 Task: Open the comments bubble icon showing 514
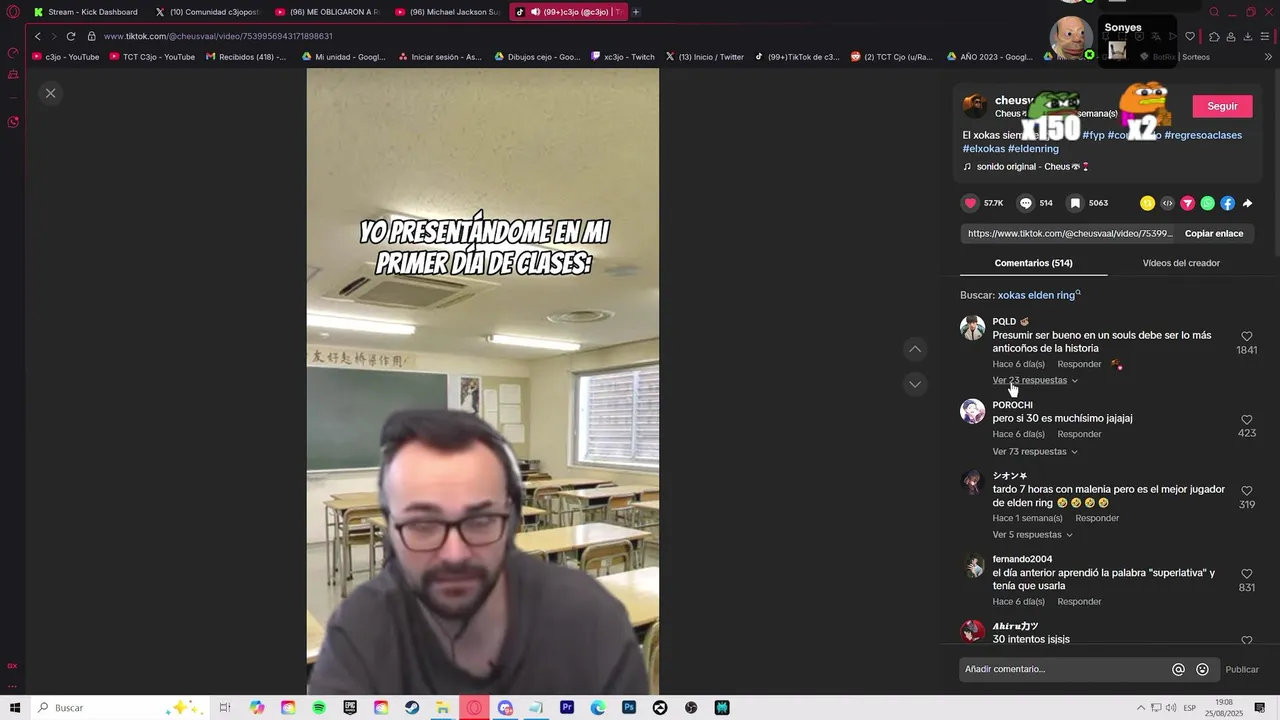[1025, 203]
